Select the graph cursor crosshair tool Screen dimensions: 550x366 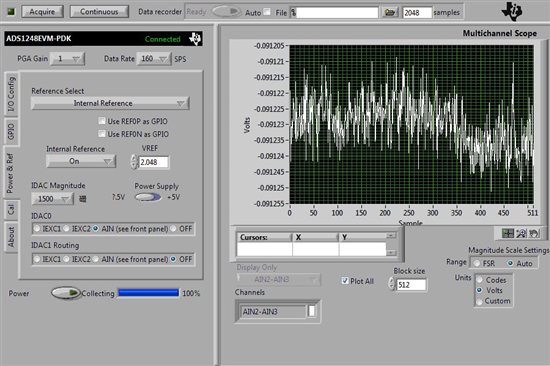508,233
